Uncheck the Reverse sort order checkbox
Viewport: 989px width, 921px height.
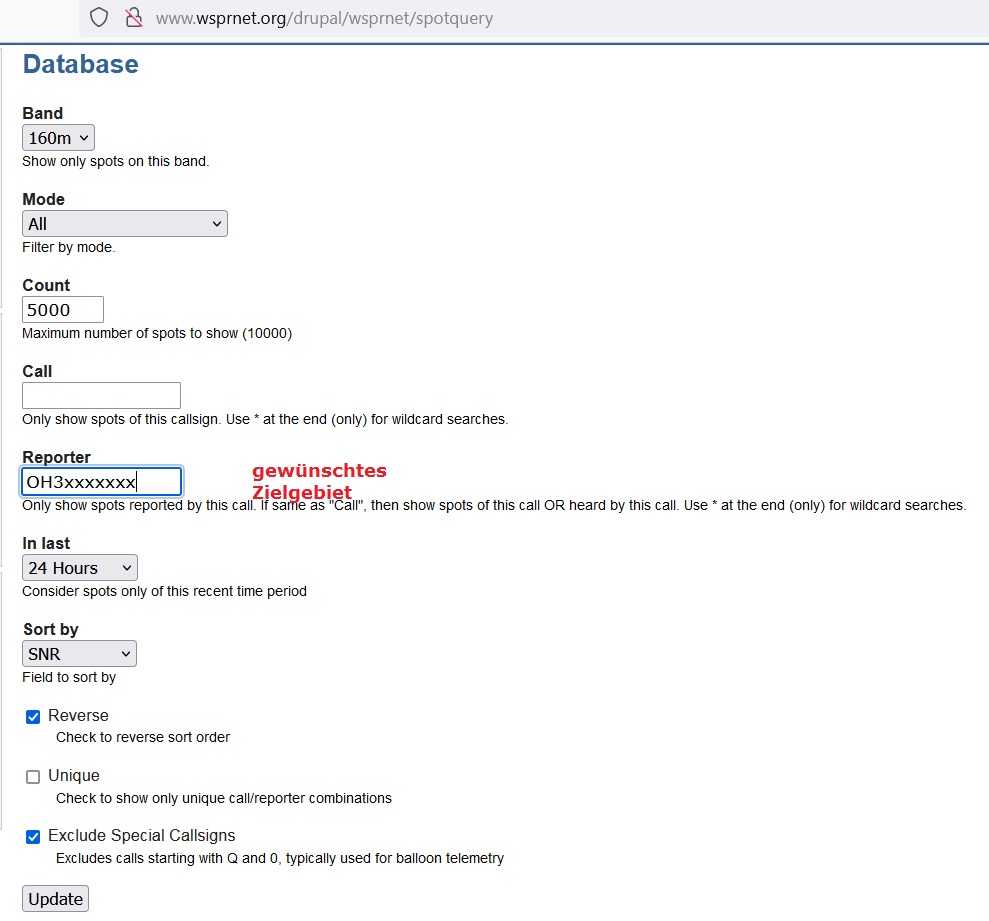coord(33,717)
